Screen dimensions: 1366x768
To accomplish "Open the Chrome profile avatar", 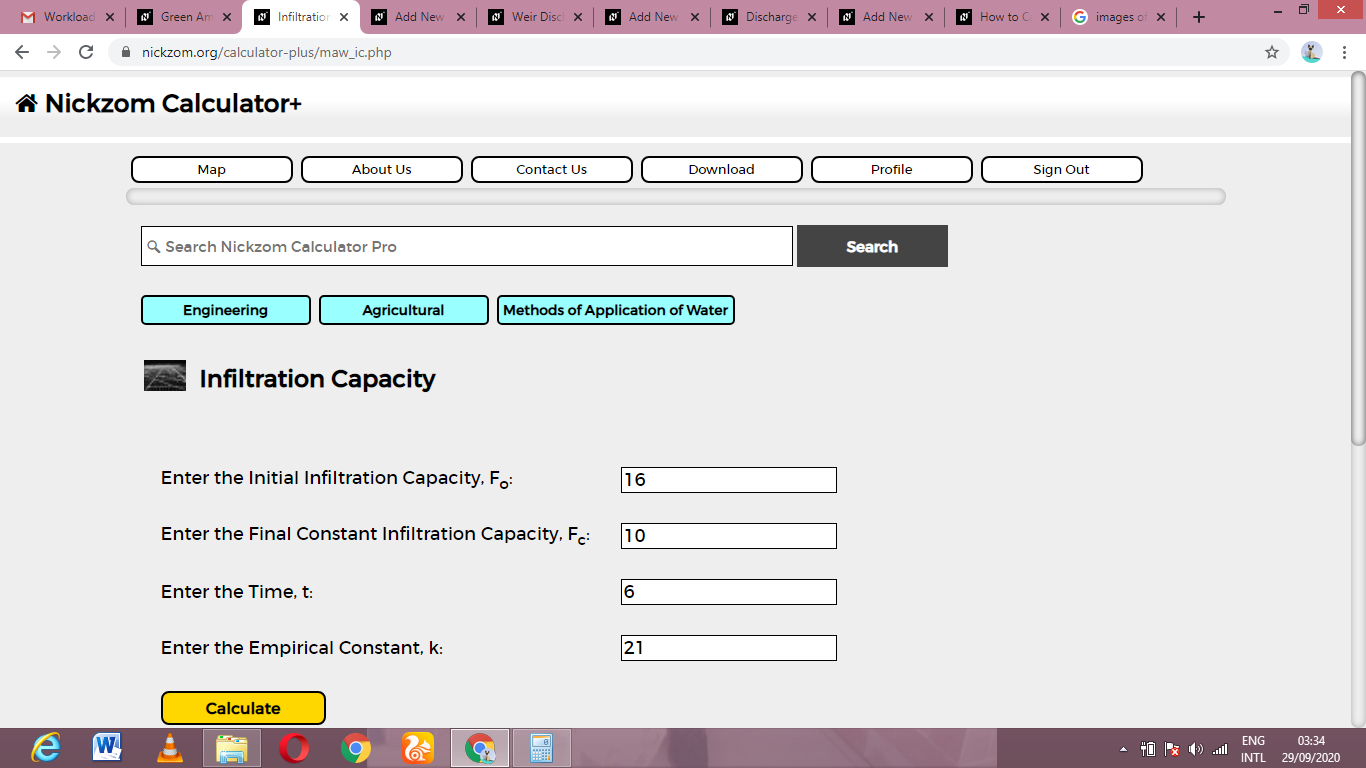I will click(1312, 52).
